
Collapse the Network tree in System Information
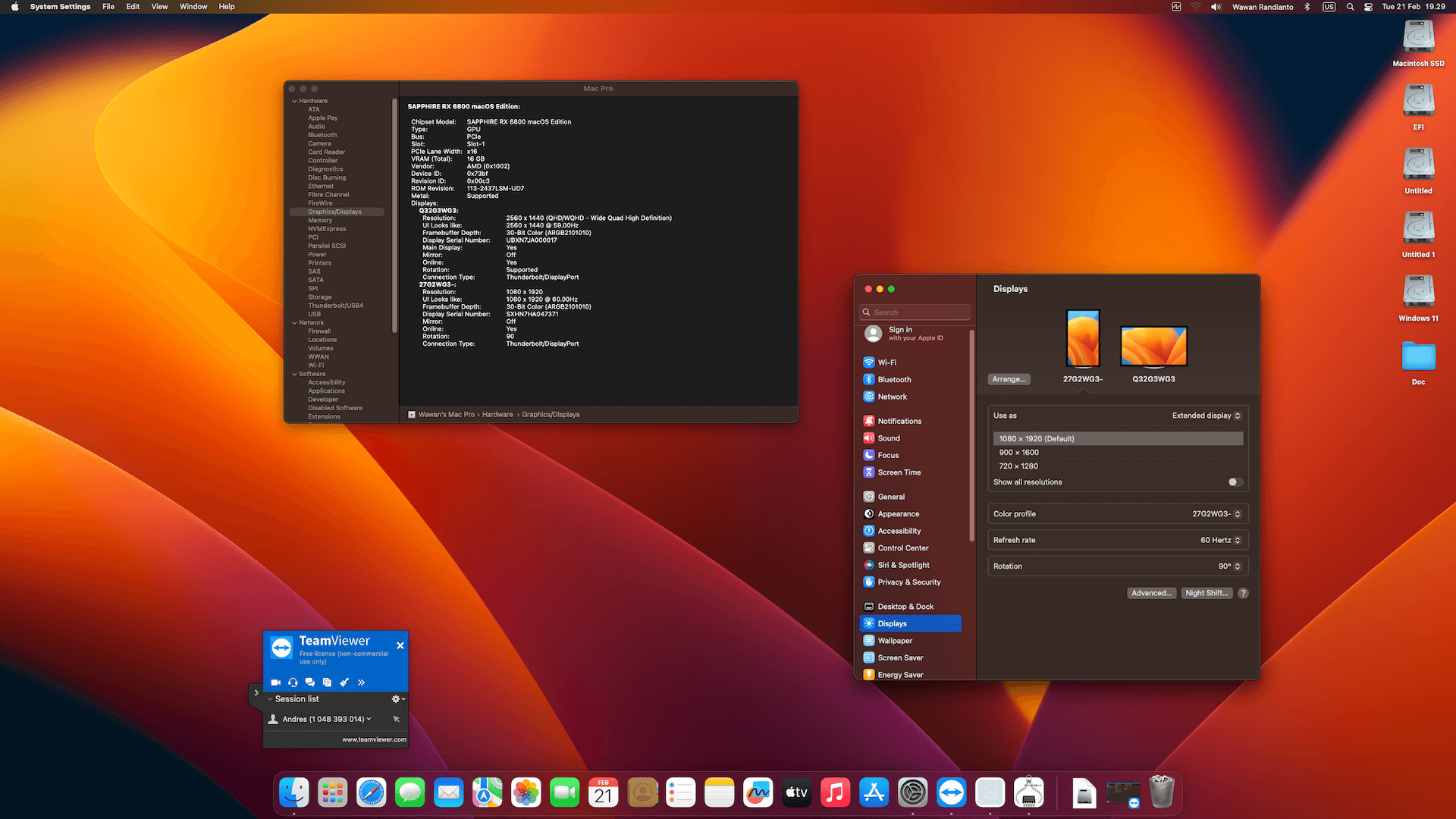[x=294, y=323]
